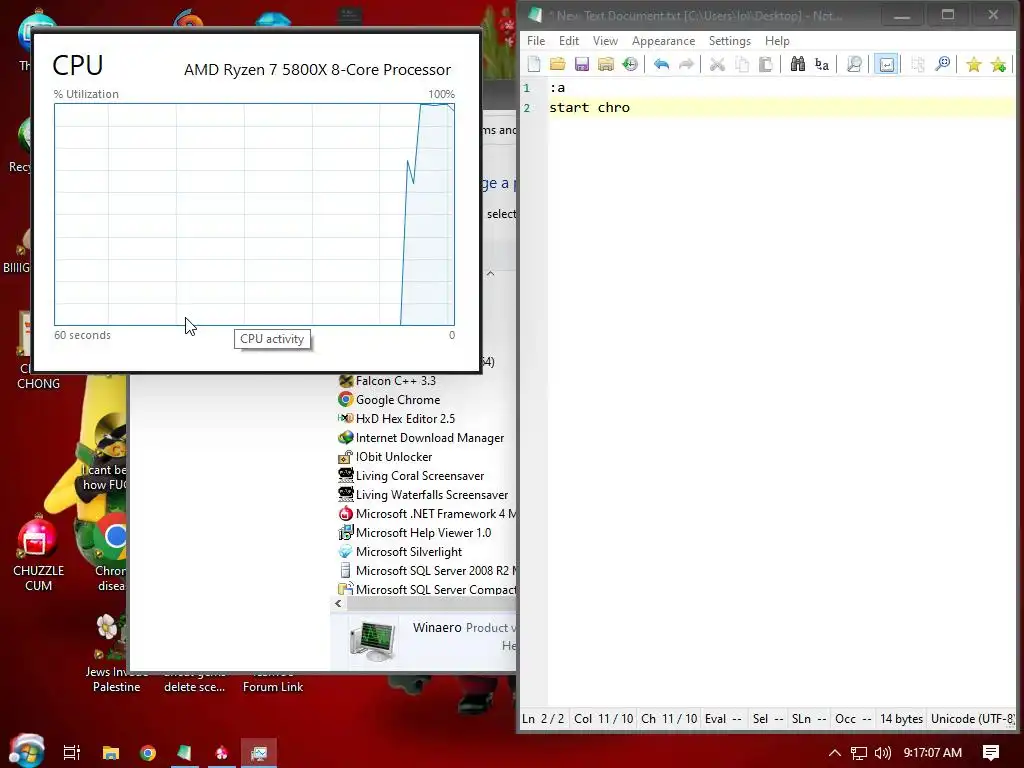Open the Start menu orb
Viewport: 1024px width, 768px height.
click(26, 751)
